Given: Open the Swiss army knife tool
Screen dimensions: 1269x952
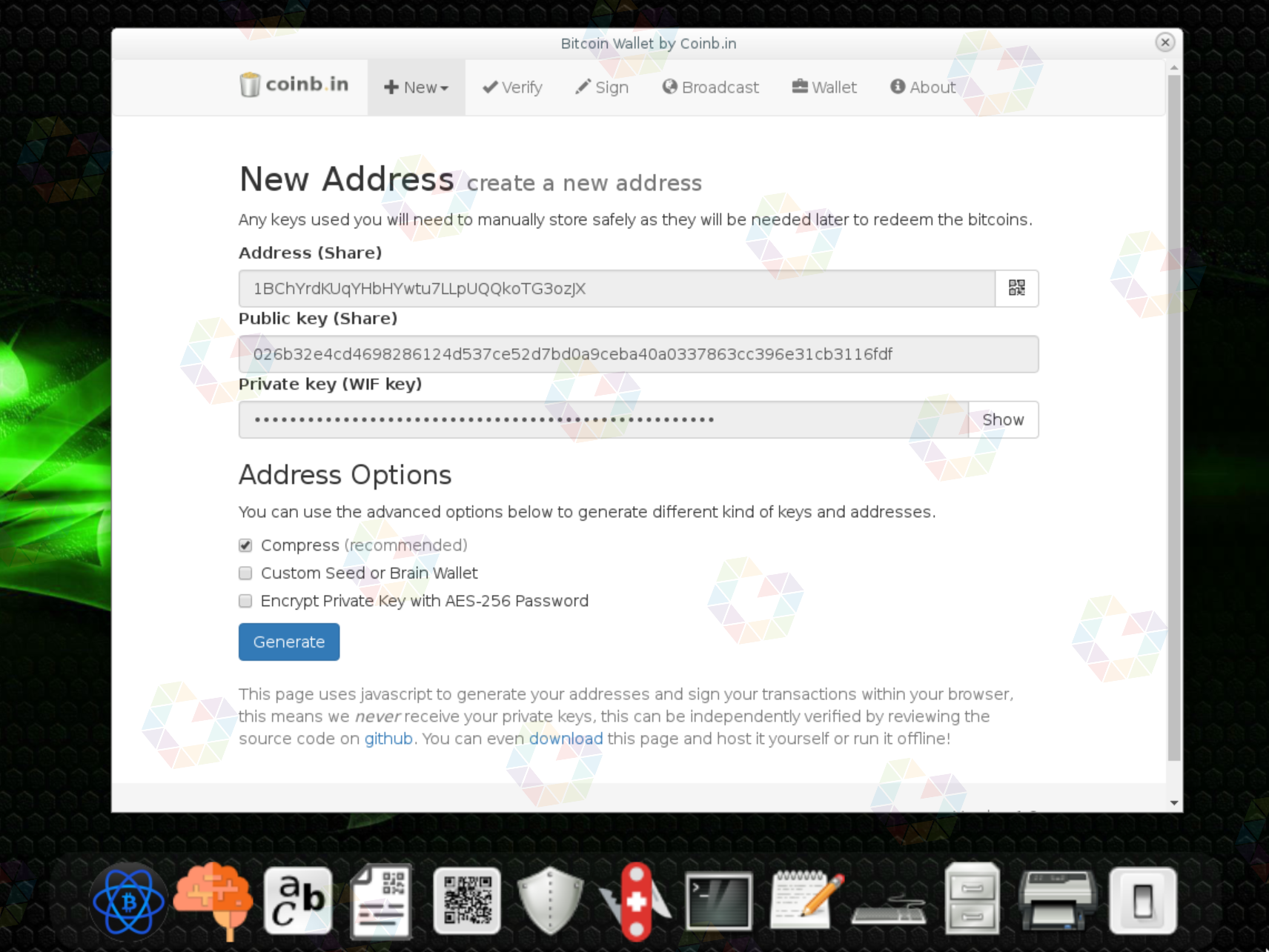Looking at the screenshot, I should [635, 901].
